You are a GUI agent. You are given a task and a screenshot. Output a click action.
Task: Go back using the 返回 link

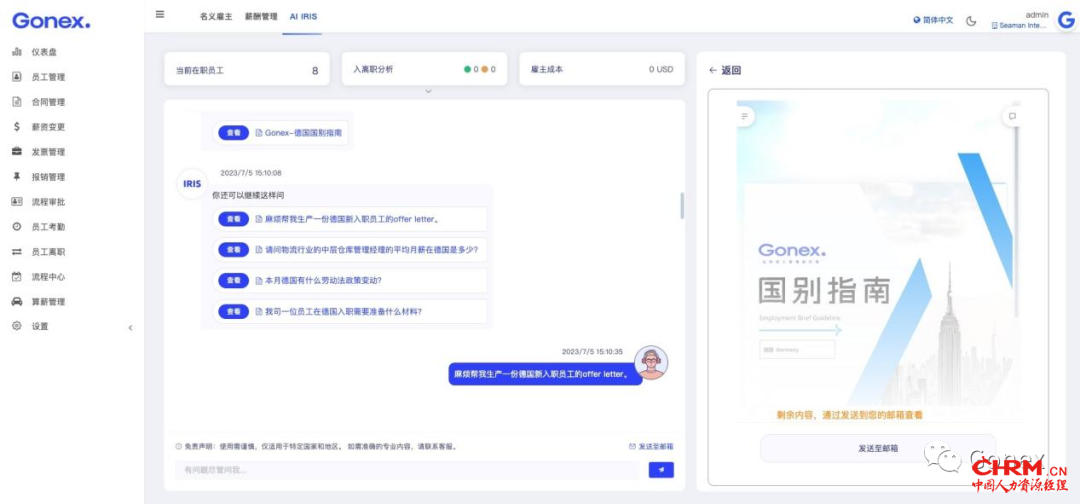(725, 70)
